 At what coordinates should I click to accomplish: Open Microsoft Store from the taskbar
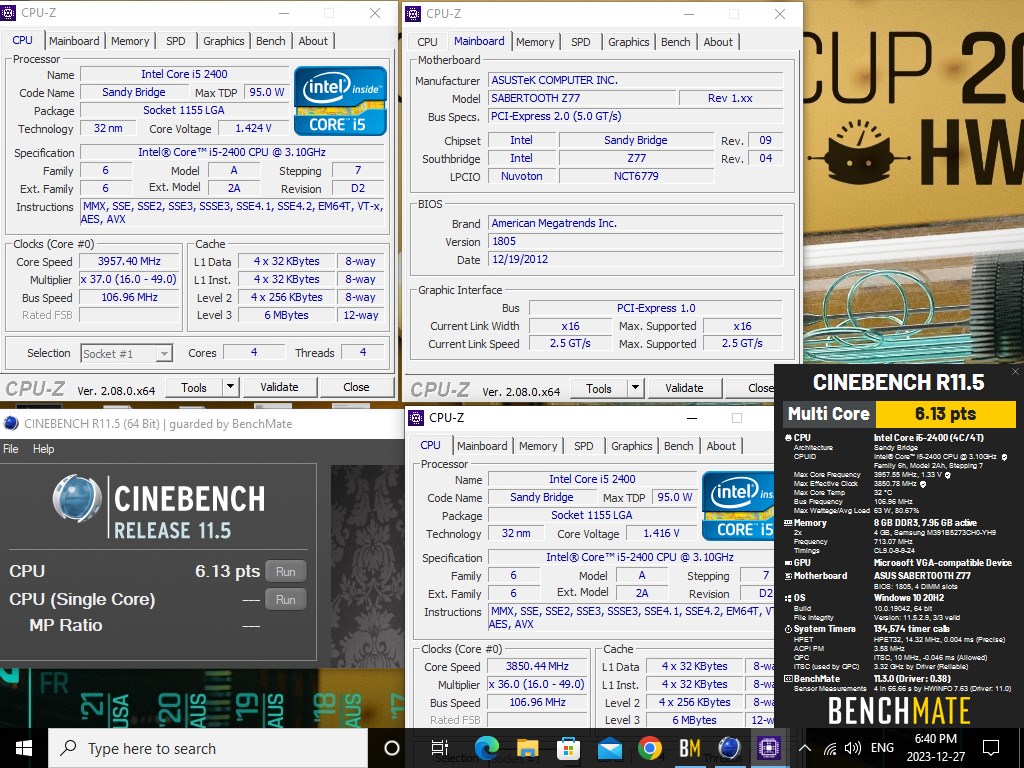tap(568, 748)
